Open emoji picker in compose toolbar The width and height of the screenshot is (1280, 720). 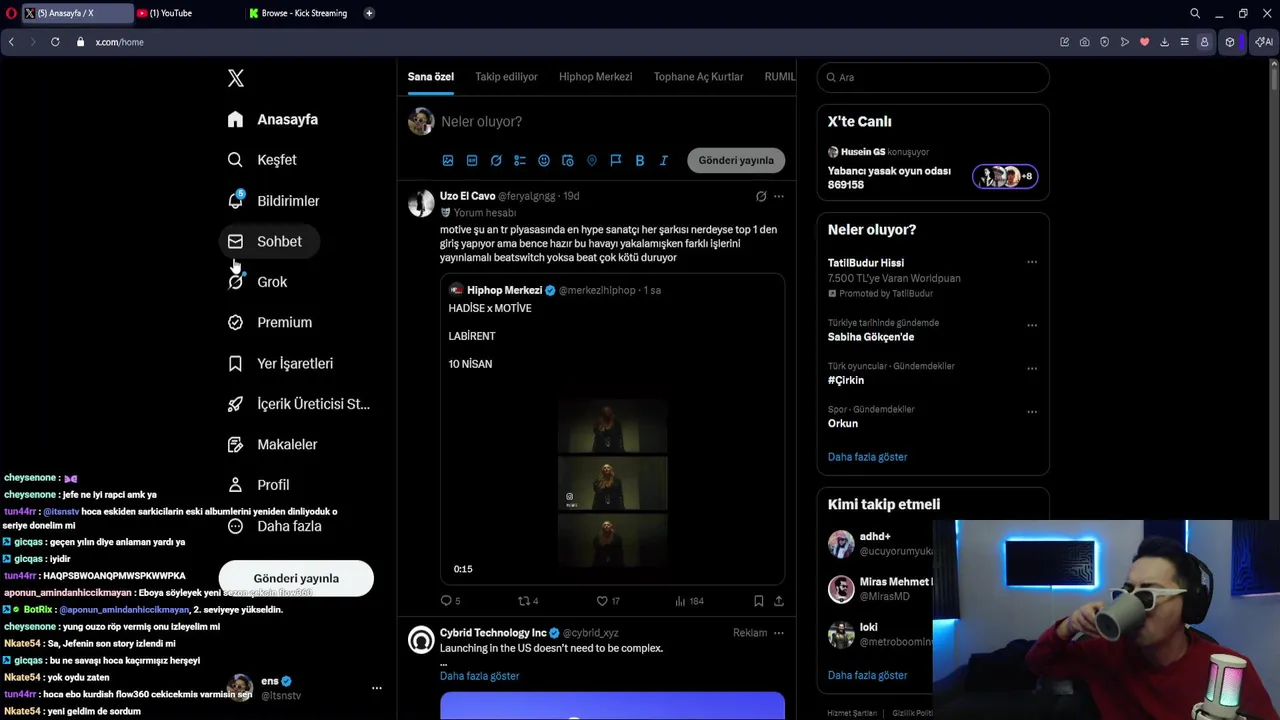pos(544,160)
